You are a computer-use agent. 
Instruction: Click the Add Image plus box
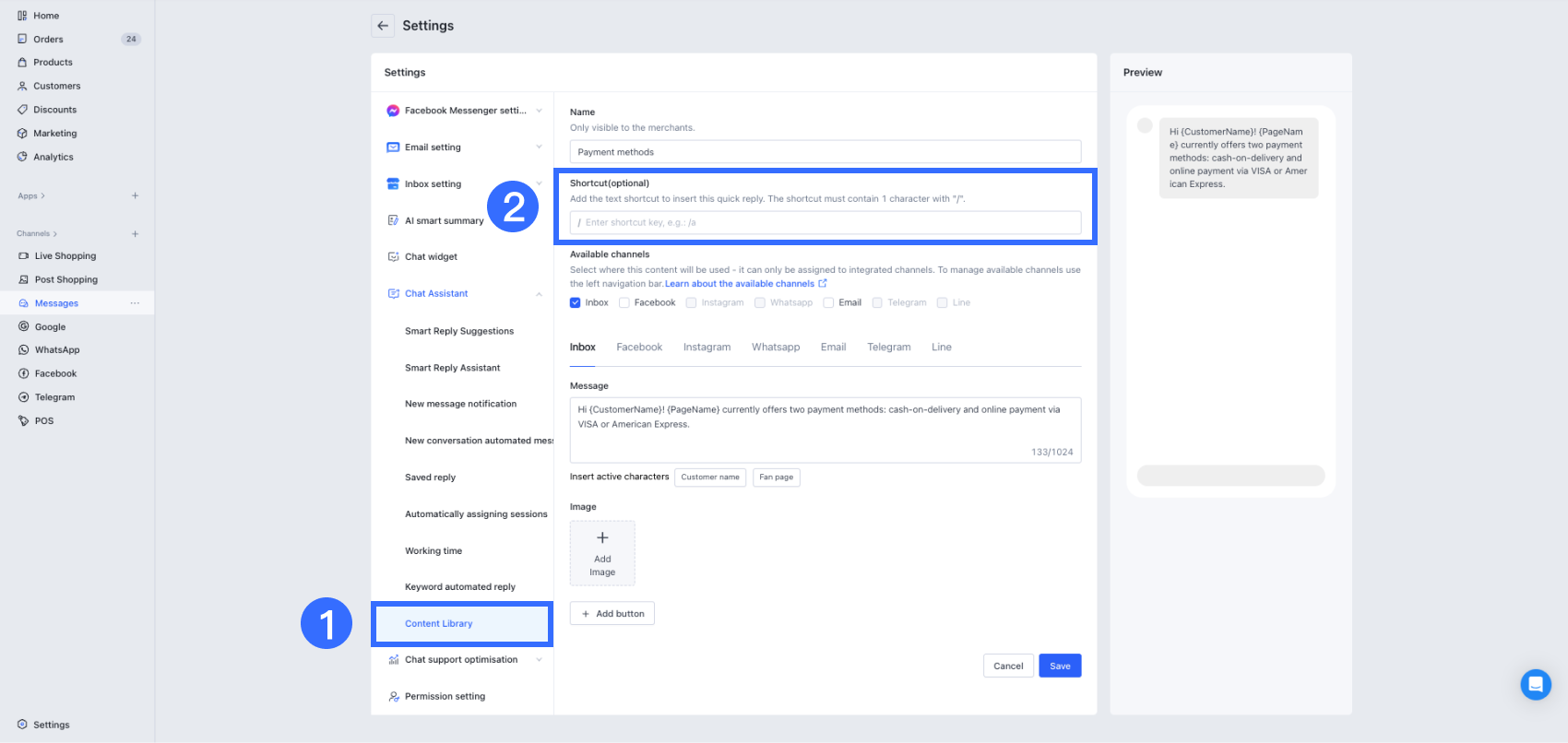coord(602,553)
